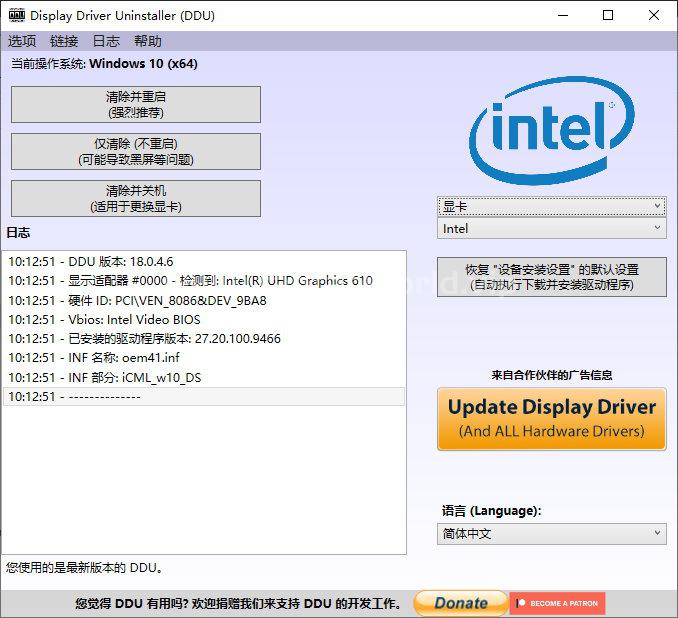Click 仅清除 (不重启) button

coord(136,151)
